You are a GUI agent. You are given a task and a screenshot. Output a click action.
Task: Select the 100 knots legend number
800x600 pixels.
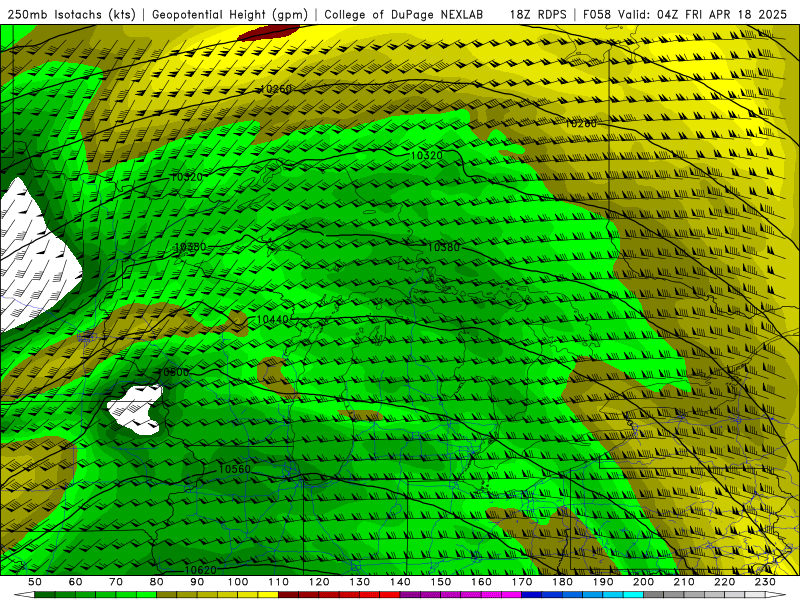point(238,582)
